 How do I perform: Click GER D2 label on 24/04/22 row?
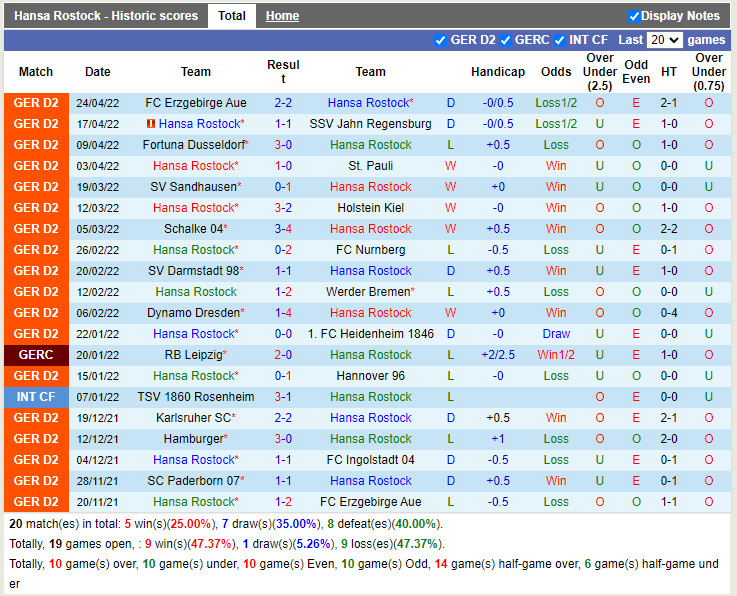tap(36, 103)
